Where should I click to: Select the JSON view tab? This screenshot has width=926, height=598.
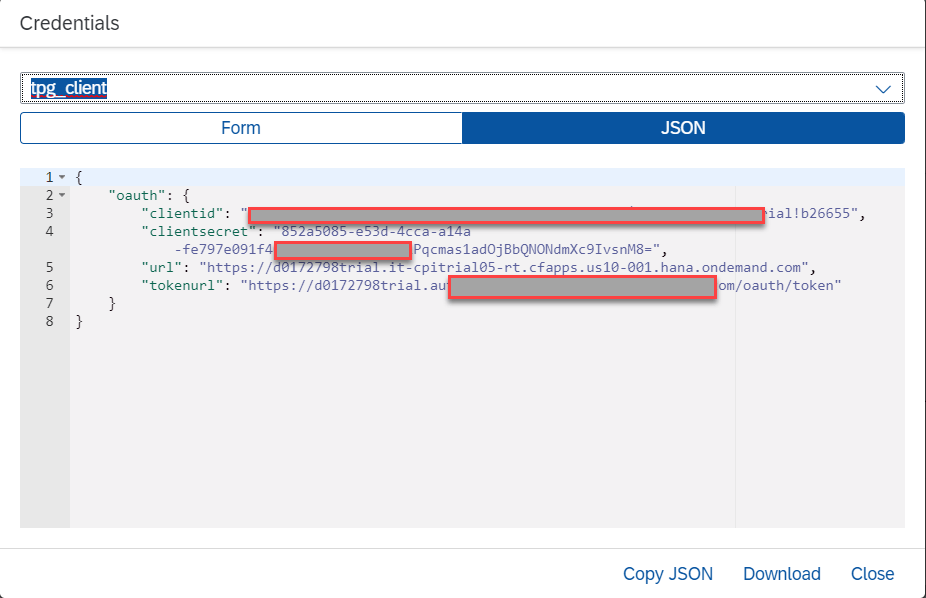click(x=683, y=128)
